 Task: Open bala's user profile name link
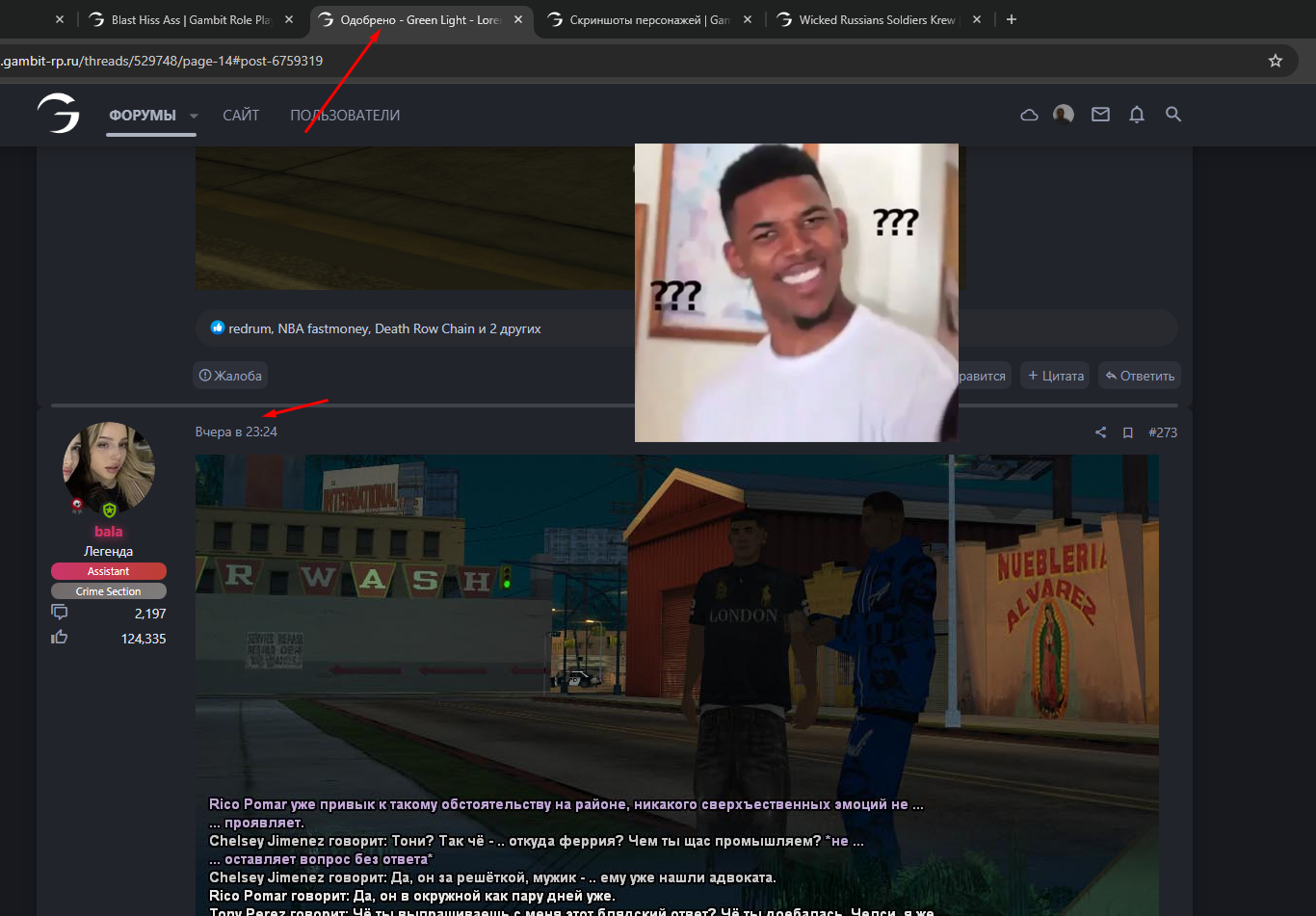[109, 532]
